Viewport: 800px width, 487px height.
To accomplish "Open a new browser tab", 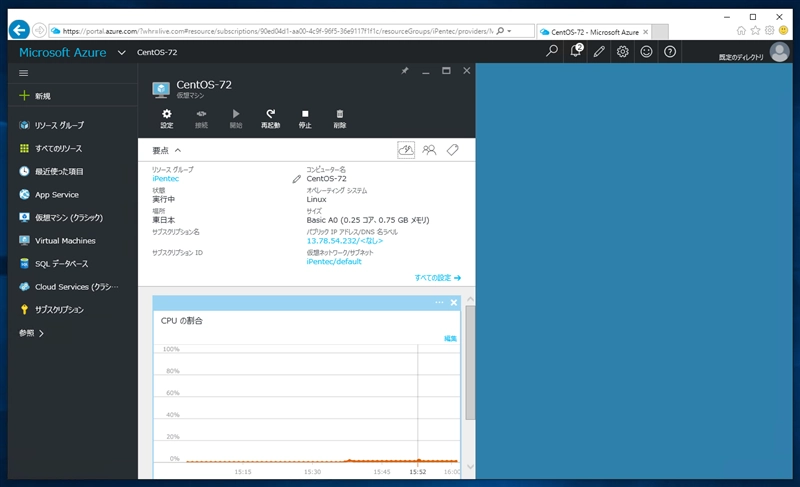I will coord(660,32).
